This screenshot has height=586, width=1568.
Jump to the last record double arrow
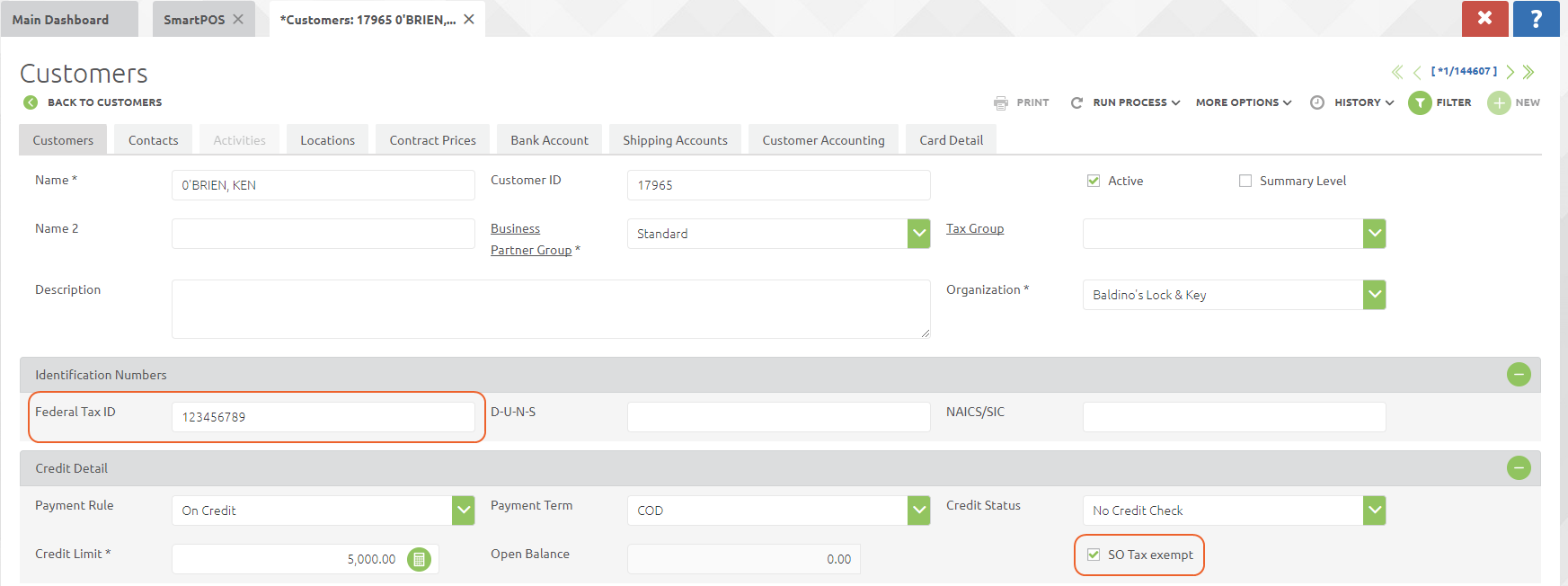pyautogui.click(x=1528, y=72)
